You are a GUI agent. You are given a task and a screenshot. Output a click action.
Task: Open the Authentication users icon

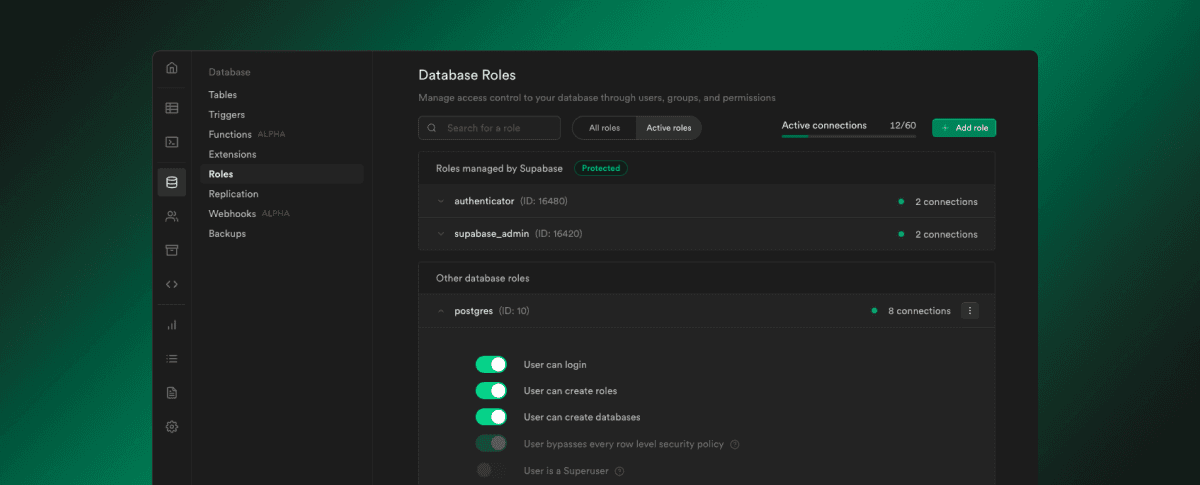pos(171,216)
